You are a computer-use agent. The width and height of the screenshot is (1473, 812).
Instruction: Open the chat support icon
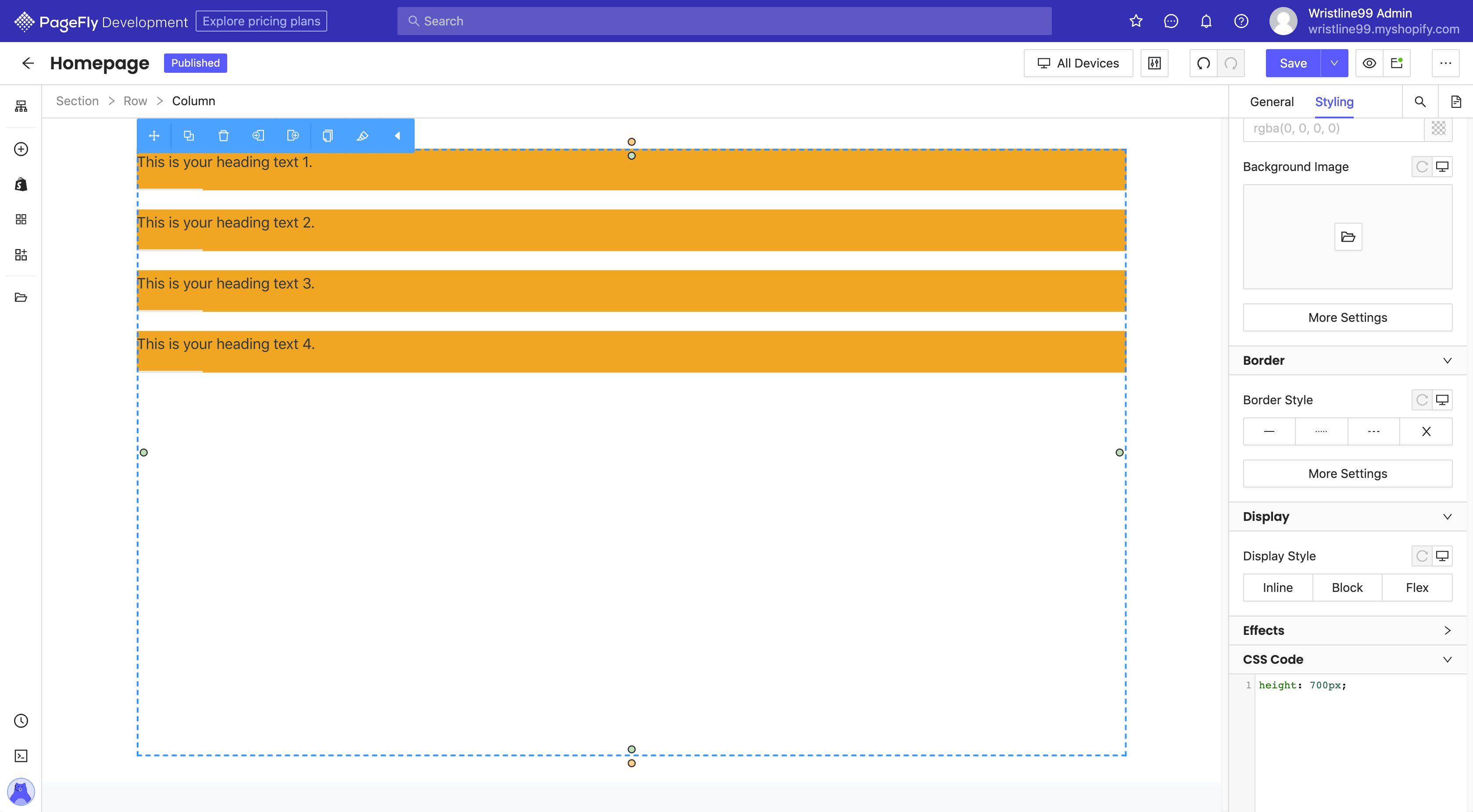[x=1171, y=21]
